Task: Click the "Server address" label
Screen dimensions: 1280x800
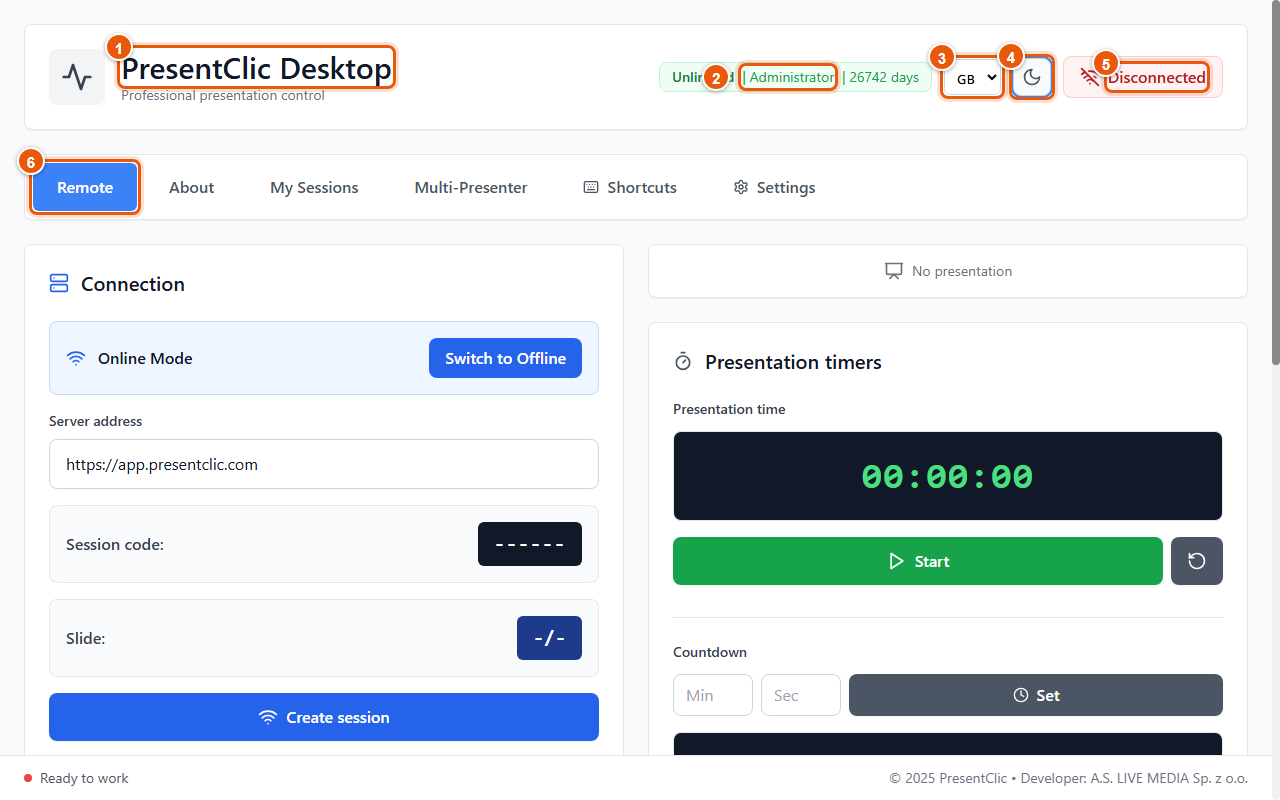Action: pyautogui.click(x=95, y=421)
